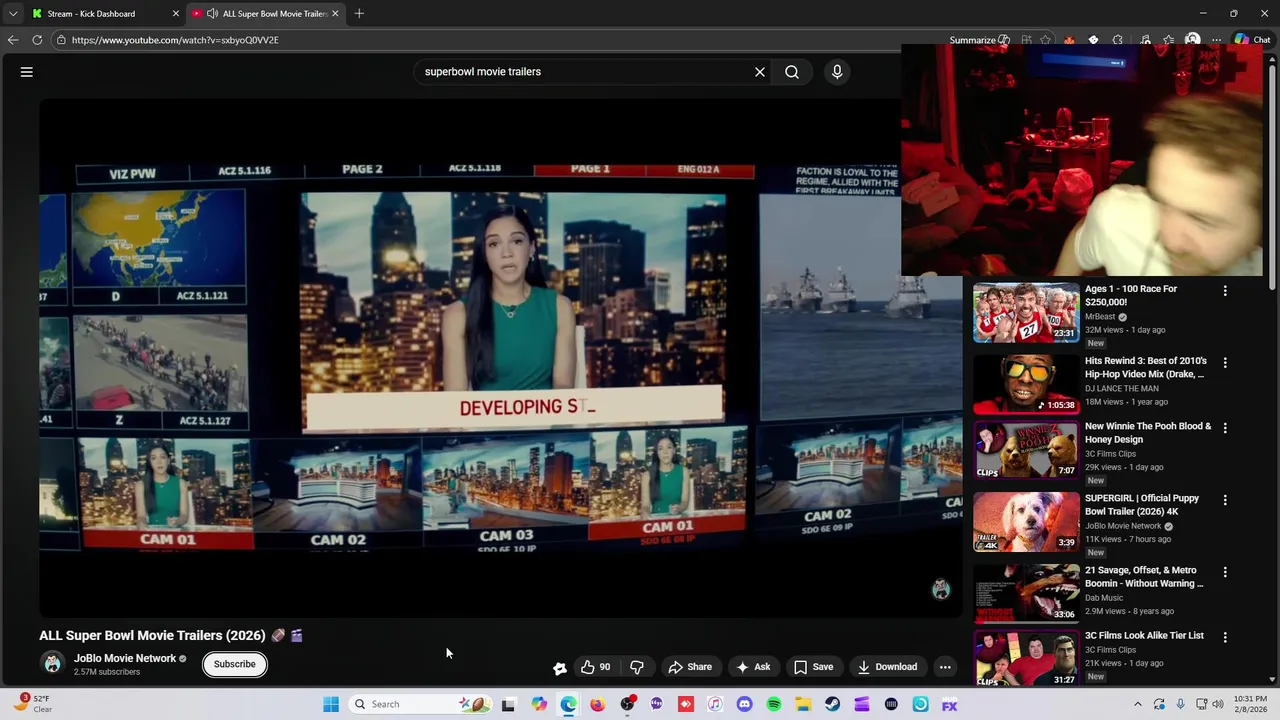Open 3C Films Look Alike Tier List title
This screenshot has width=1280, height=720.
click(x=1144, y=635)
